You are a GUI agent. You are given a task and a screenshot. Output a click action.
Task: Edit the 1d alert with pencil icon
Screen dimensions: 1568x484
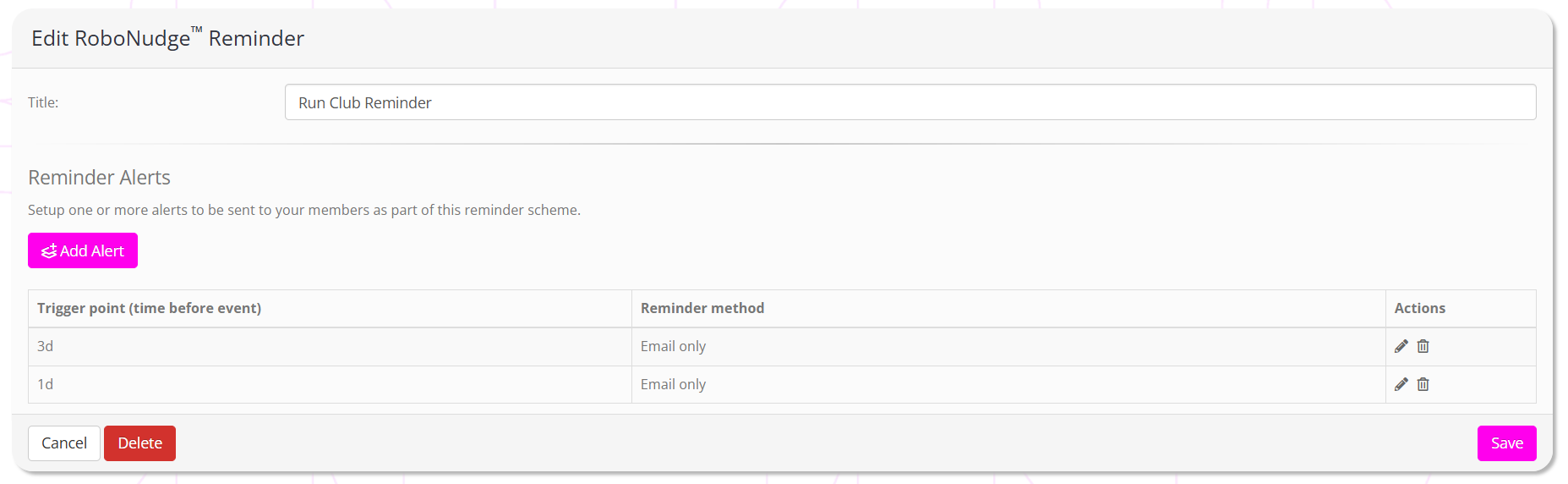1401,384
